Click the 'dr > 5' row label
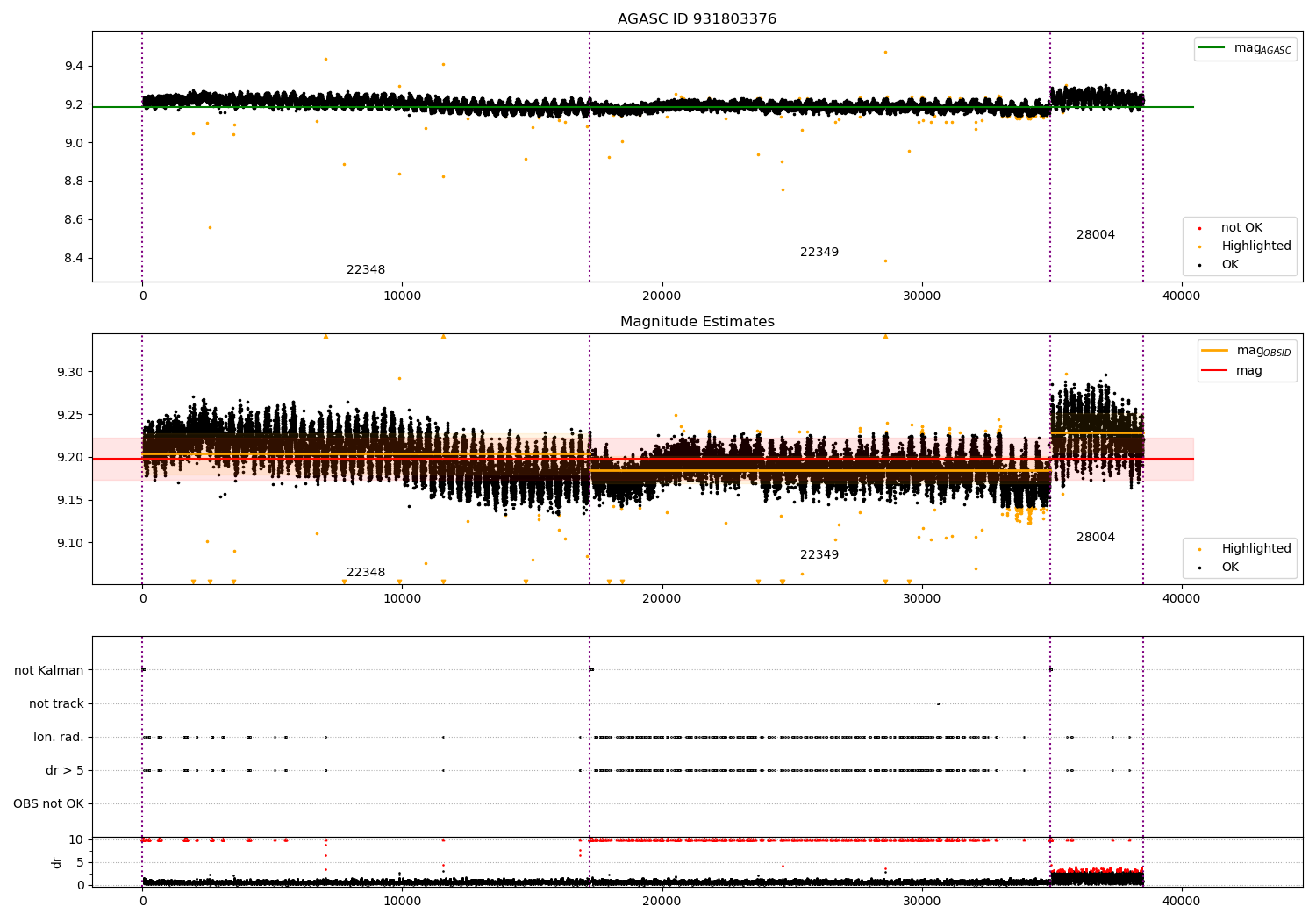The width and height of the screenshot is (1316, 921). coord(65,771)
